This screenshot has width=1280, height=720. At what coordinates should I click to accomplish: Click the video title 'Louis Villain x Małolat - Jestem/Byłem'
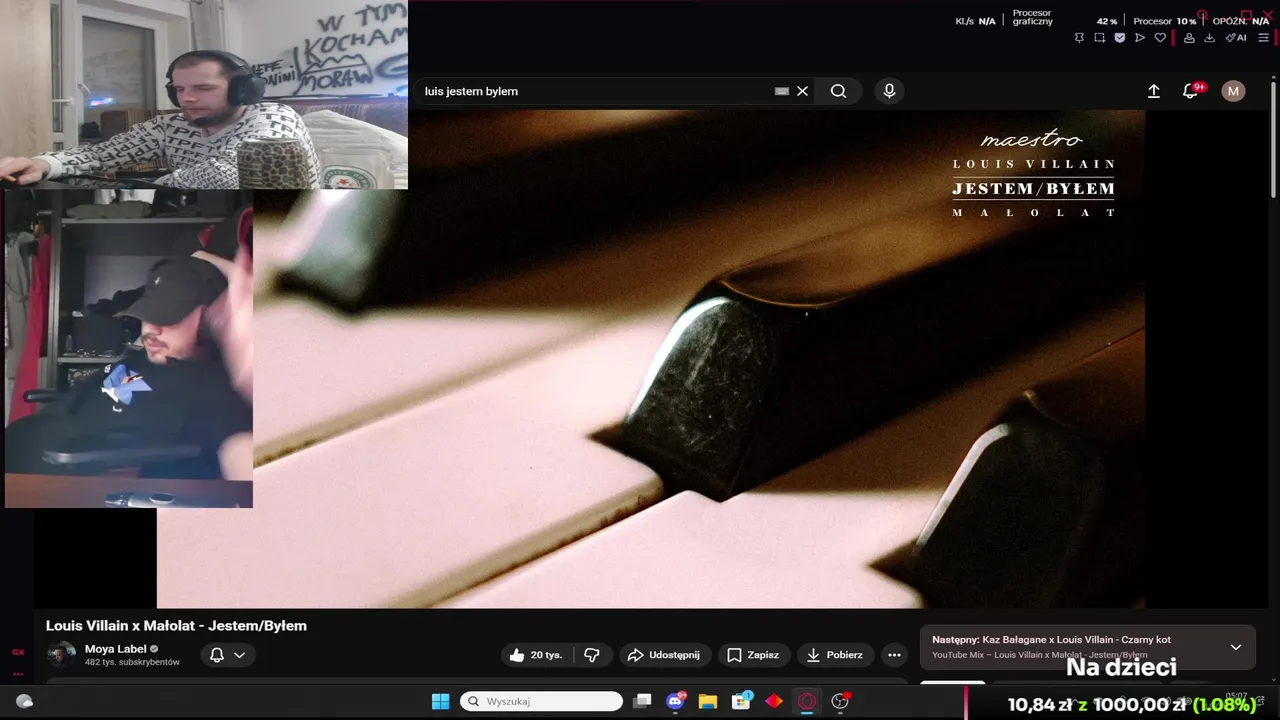(176, 626)
